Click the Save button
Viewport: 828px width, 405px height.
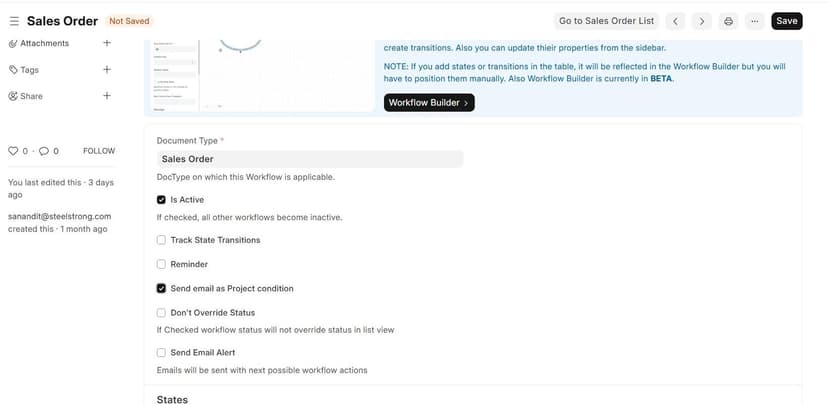pyautogui.click(x=787, y=21)
